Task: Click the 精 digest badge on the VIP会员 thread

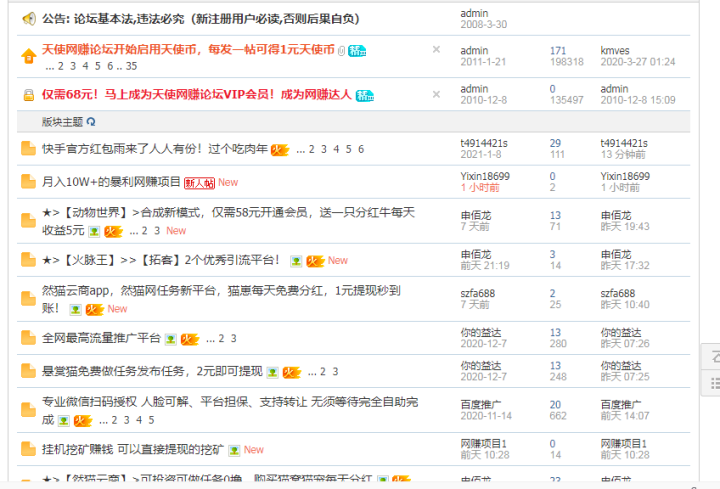Action: (x=365, y=96)
